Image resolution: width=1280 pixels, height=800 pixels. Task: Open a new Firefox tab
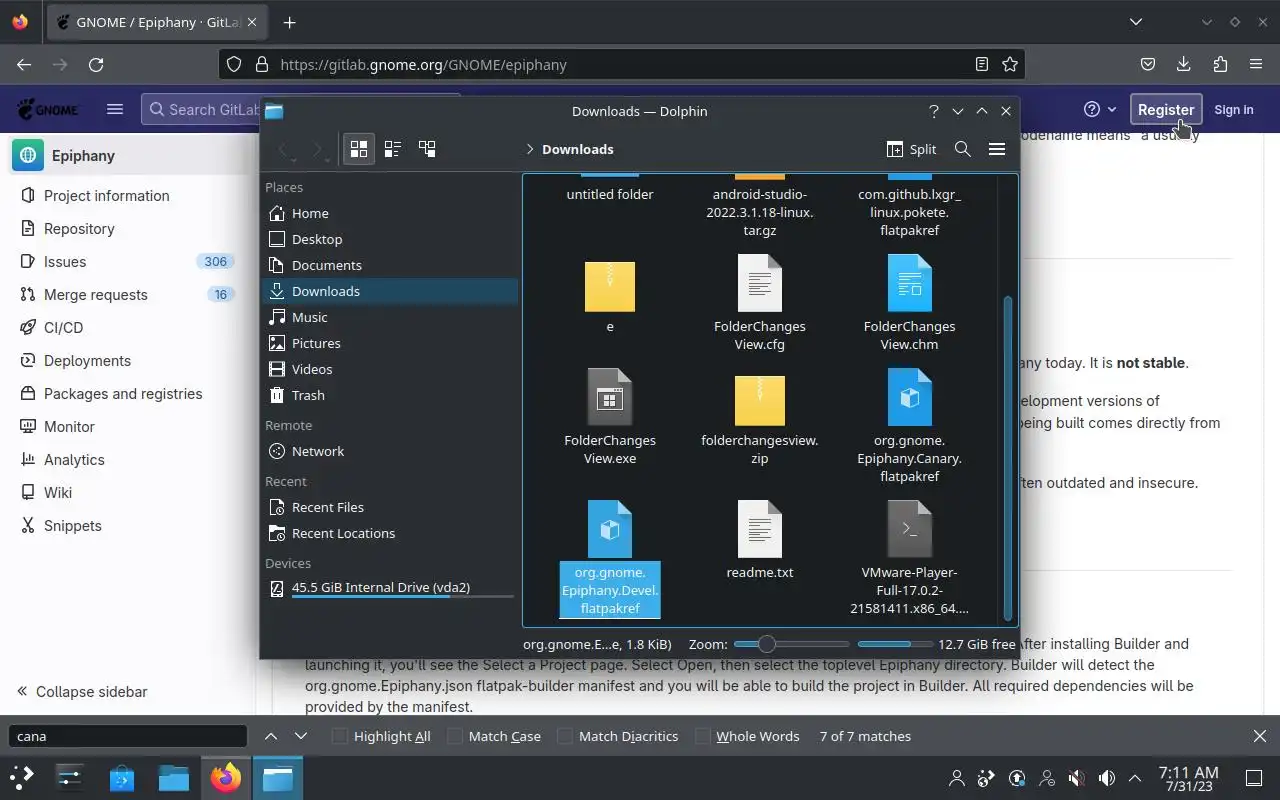point(289,22)
